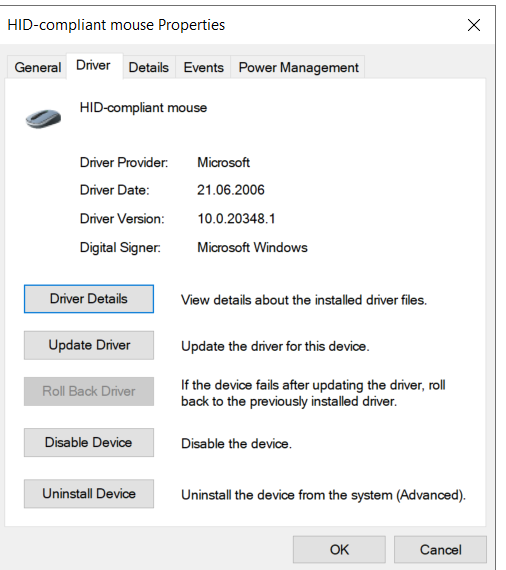Click the digital signer 'Microsoft Windows'
Viewport: 506px width, 570px height.
tap(252, 248)
